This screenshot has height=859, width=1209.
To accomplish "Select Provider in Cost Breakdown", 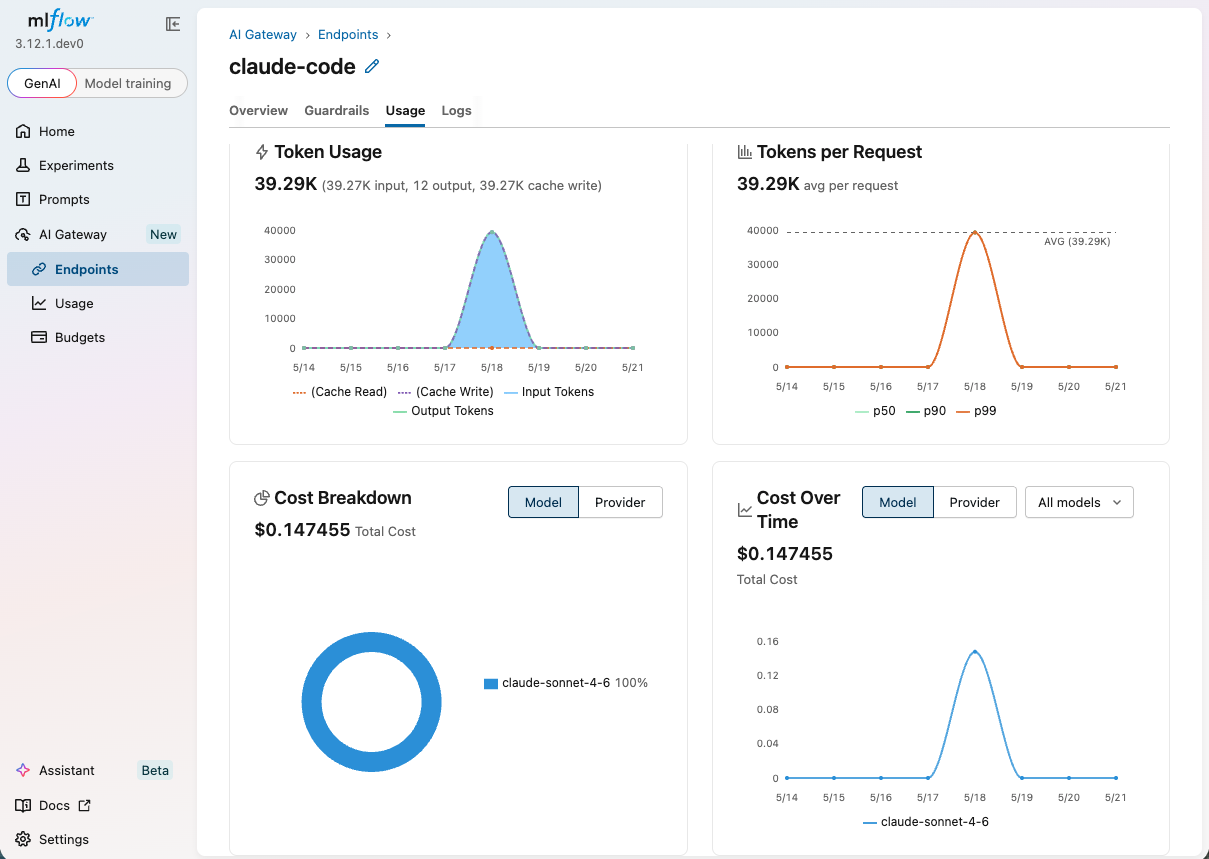I will click(x=620, y=502).
